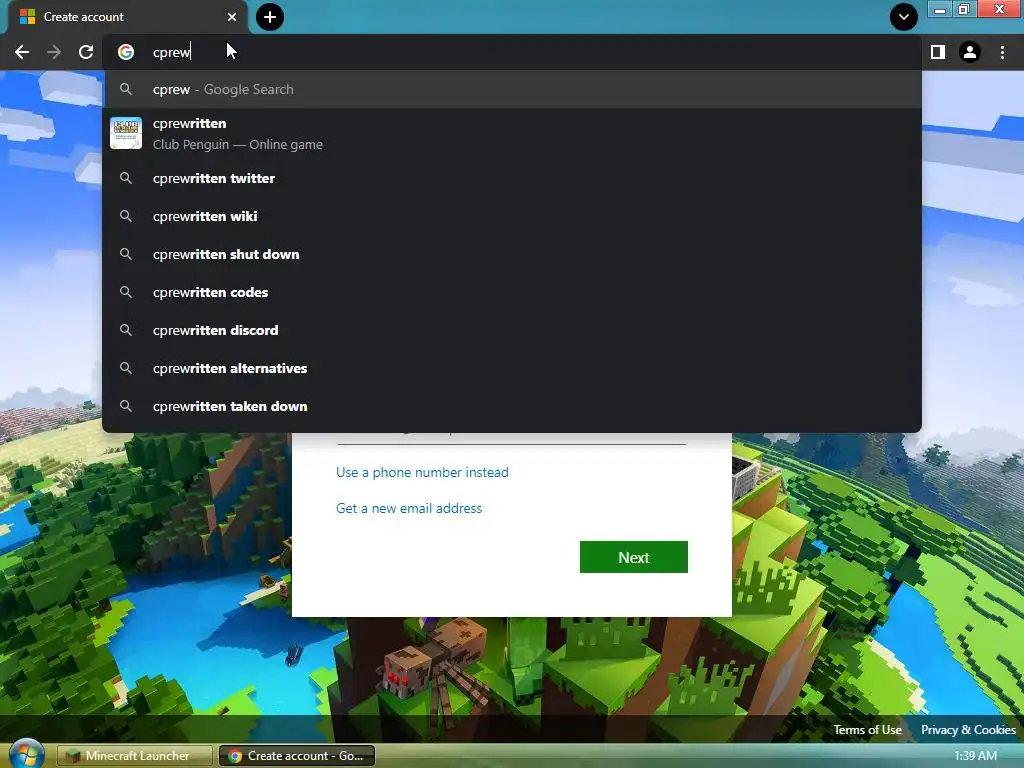
Task: Select cprewritten Club Penguin suggestion
Action: click(x=512, y=133)
